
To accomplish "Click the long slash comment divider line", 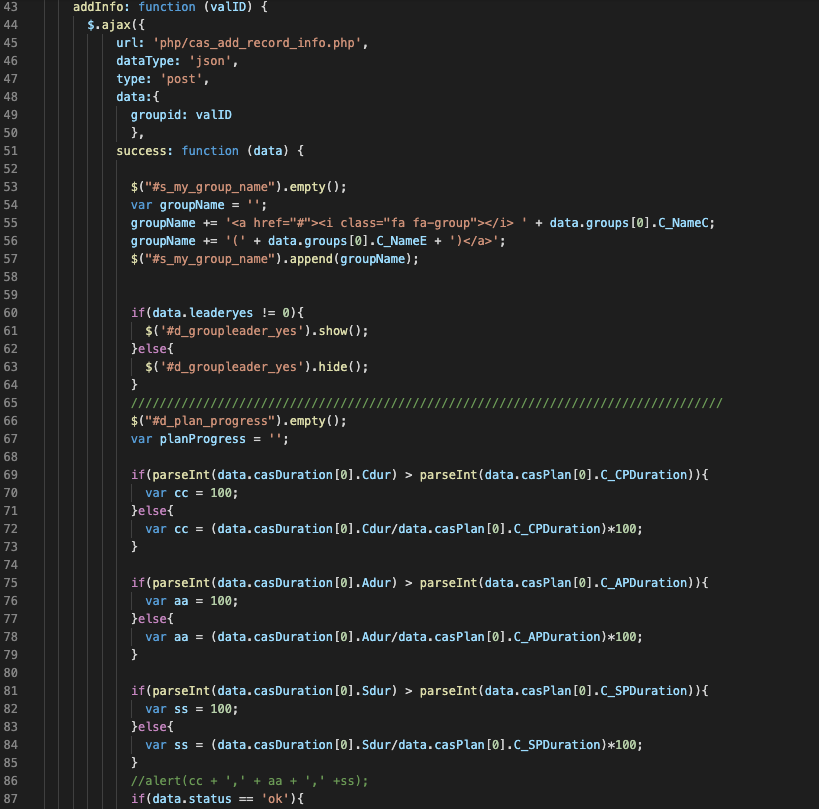I will [x=426, y=403].
